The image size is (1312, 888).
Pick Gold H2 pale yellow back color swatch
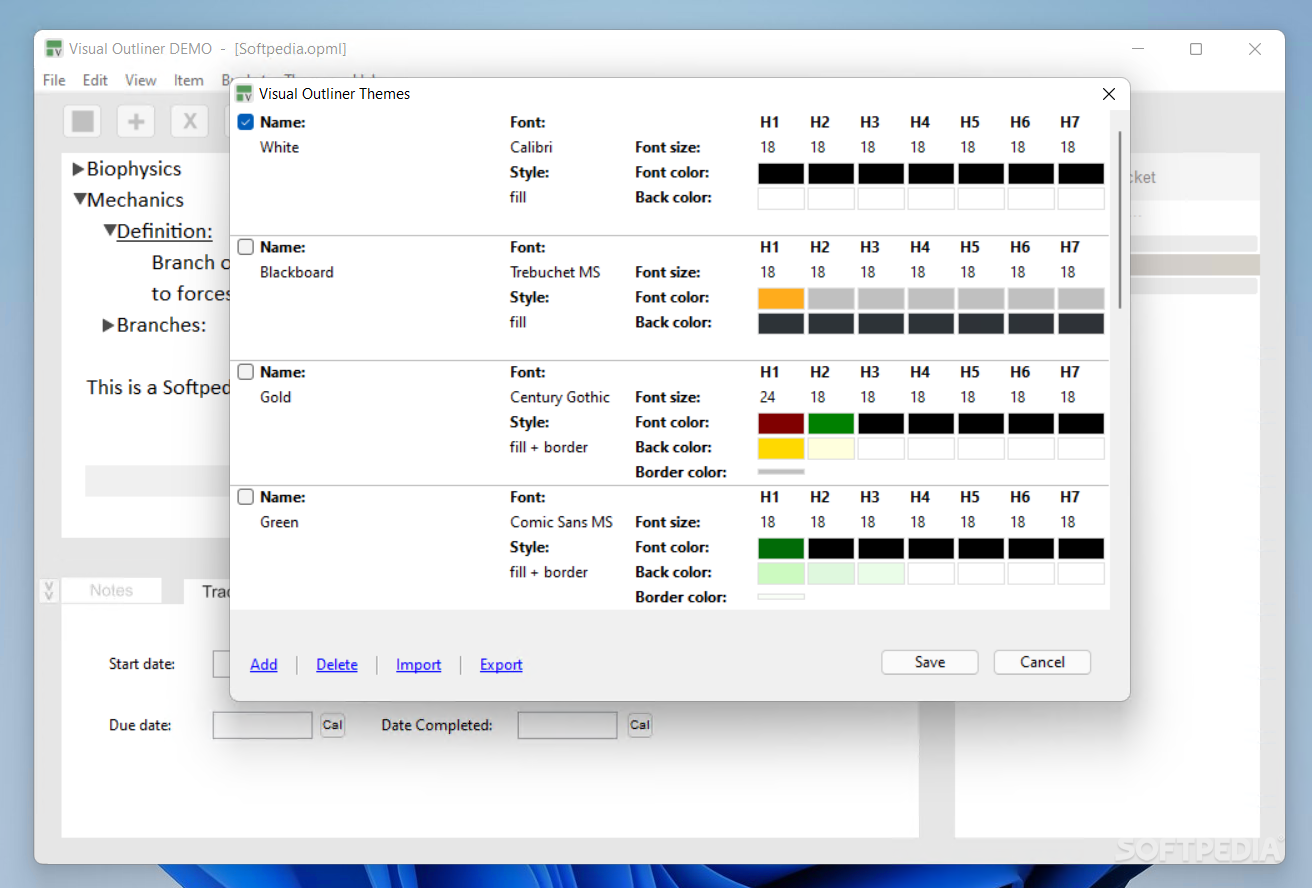(831, 448)
